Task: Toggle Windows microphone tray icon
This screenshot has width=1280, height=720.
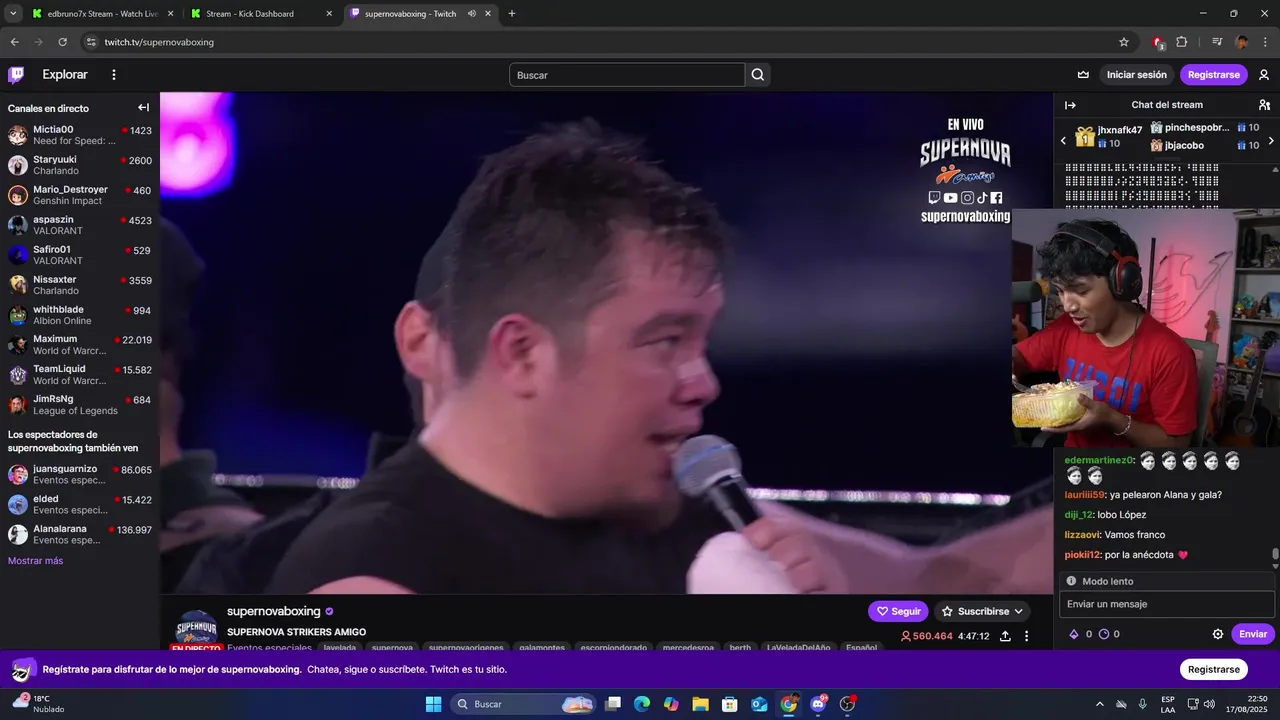Action: 1142,704
